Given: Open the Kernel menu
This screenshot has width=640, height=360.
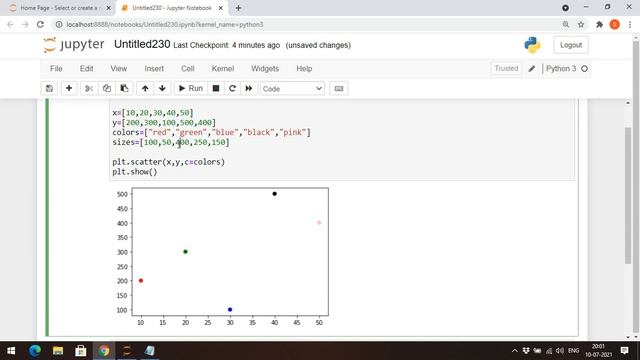Looking at the screenshot, I should click(222, 69).
